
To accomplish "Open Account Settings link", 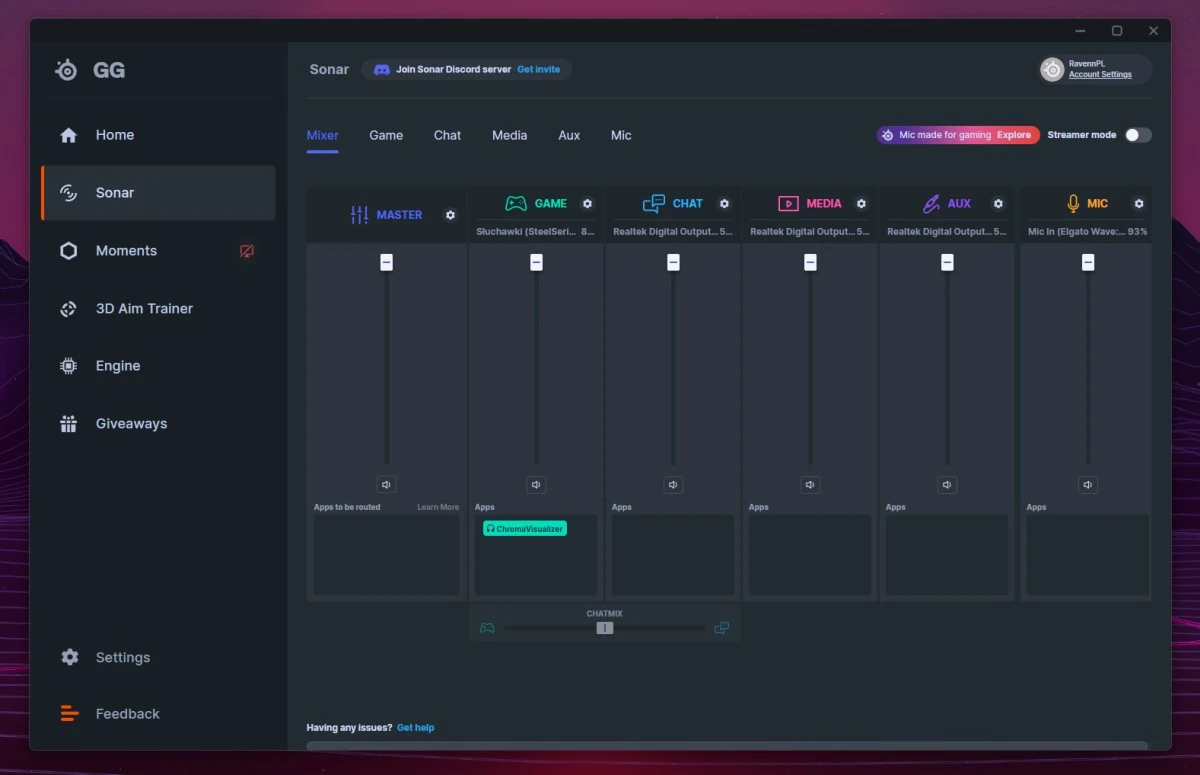I will 1100,75.
